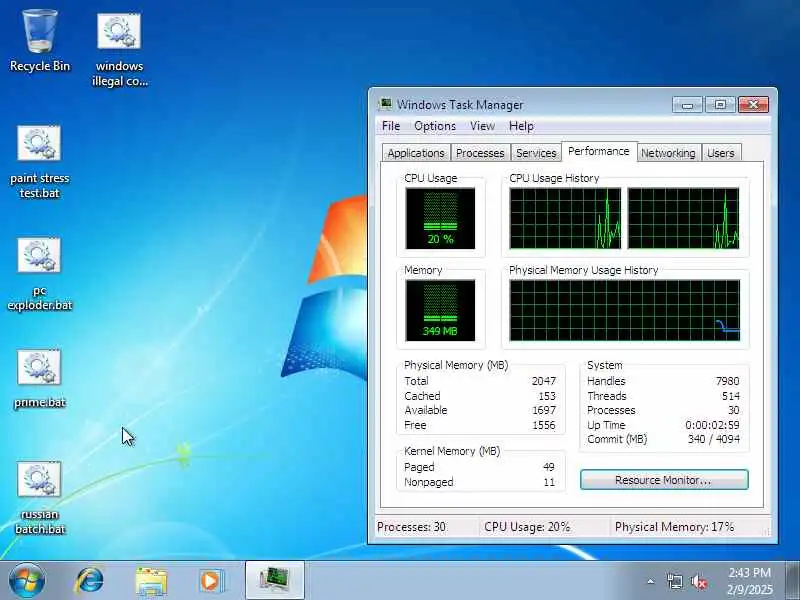This screenshot has width=800, height=600.
Task: Click the Memory 349 MB gauge
Action: (x=440, y=310)
